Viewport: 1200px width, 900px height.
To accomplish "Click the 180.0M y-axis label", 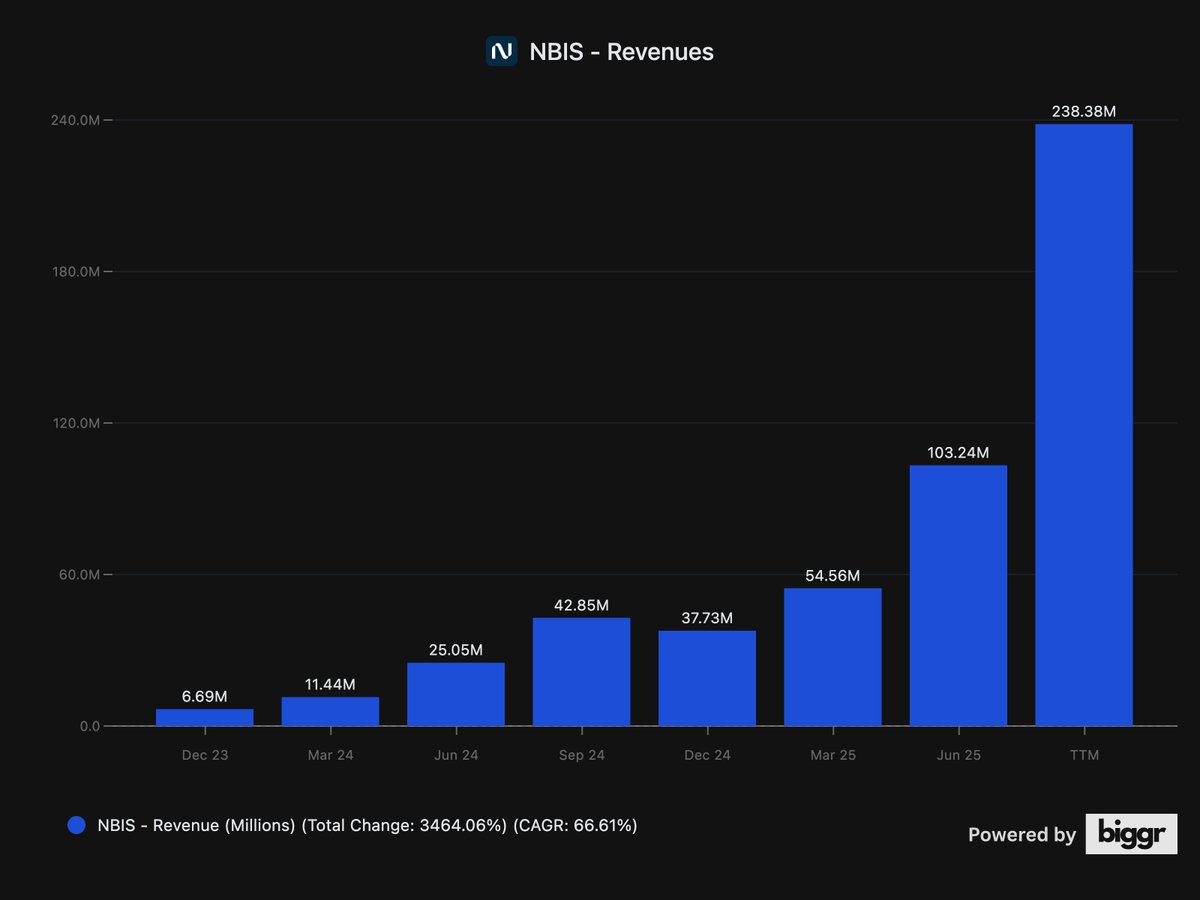I will 78,272.
